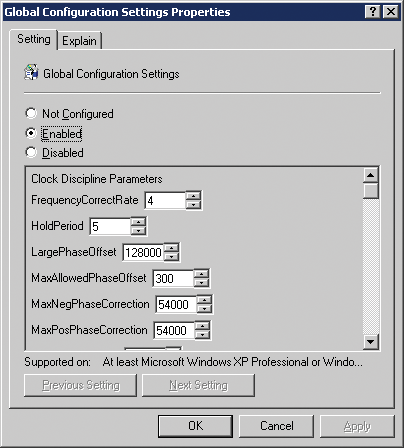Increase MaxNegPhaseCorrection with the up spinner

pos(204,300)
